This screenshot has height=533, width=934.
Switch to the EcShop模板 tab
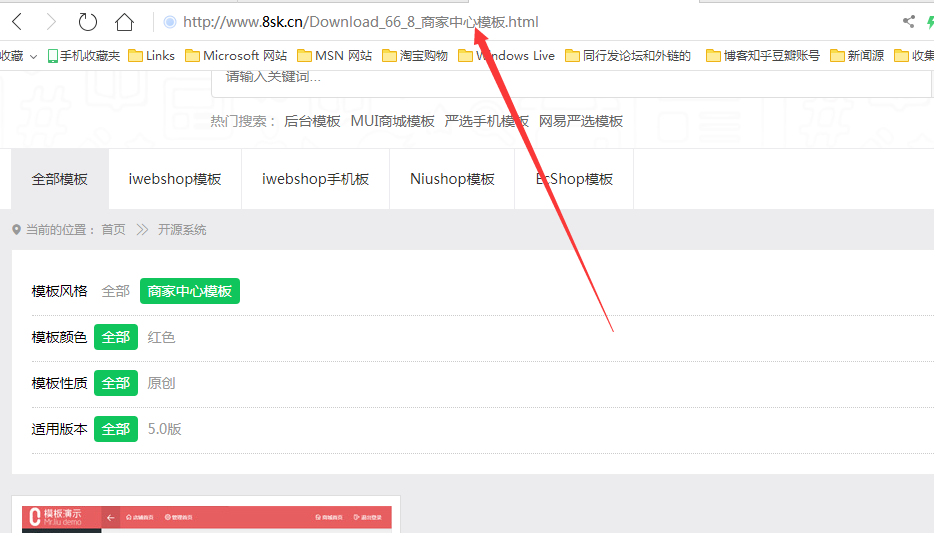(574, 179)
